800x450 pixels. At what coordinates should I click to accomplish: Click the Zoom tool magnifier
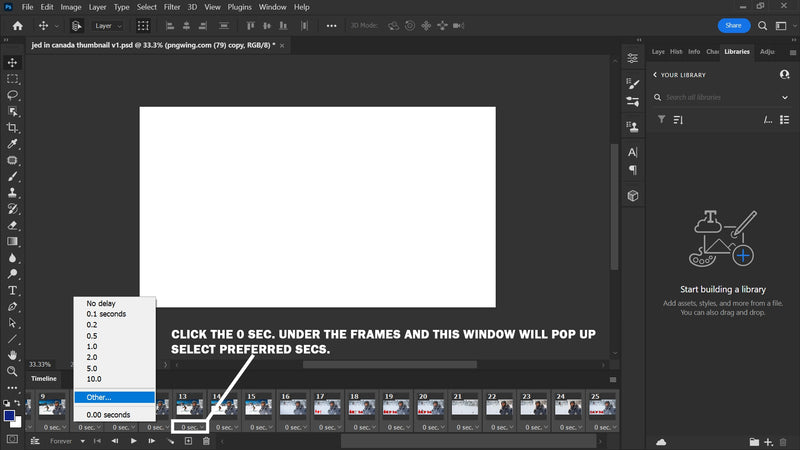click(x=13, y=370)
